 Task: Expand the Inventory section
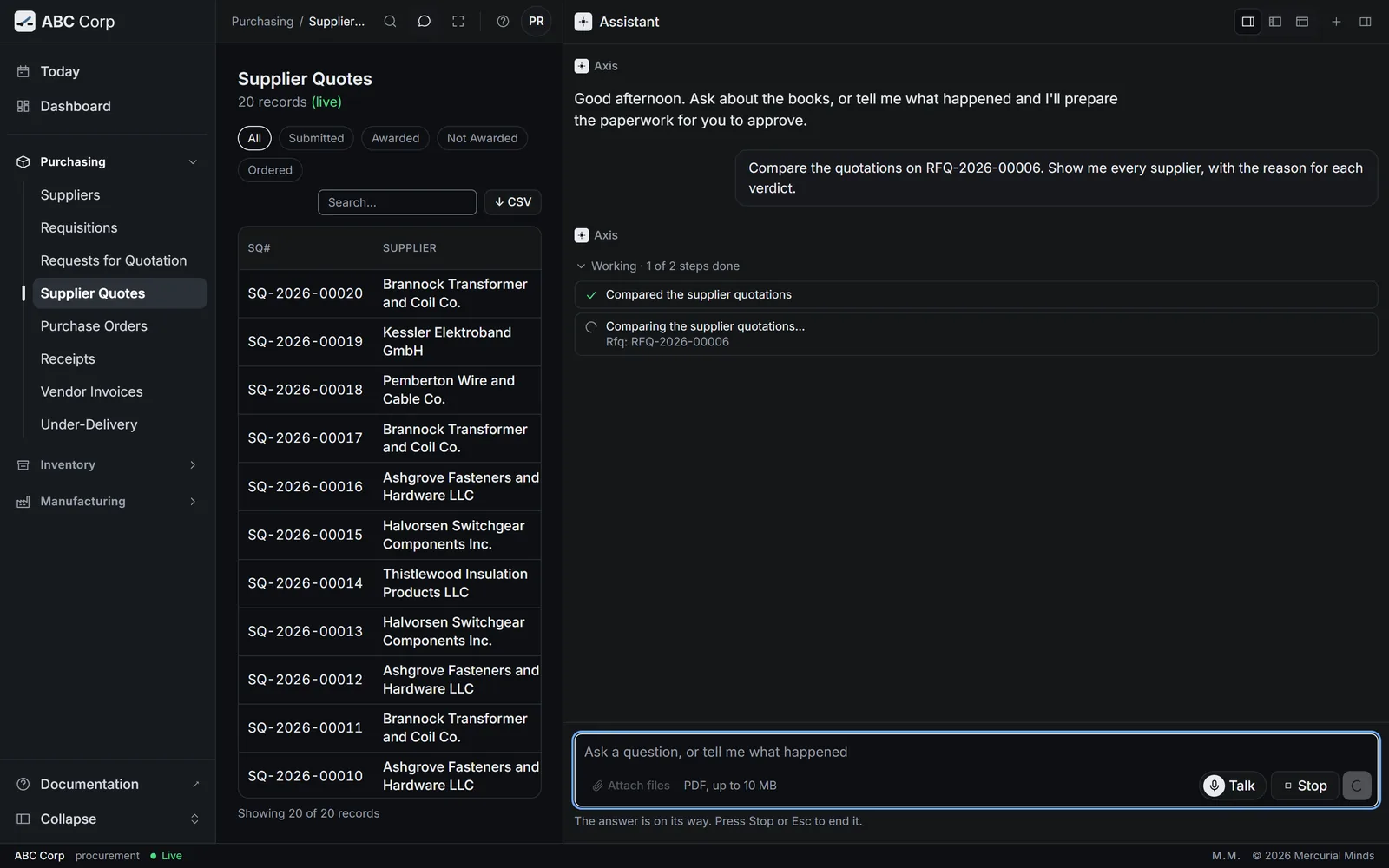click(108, 465)
